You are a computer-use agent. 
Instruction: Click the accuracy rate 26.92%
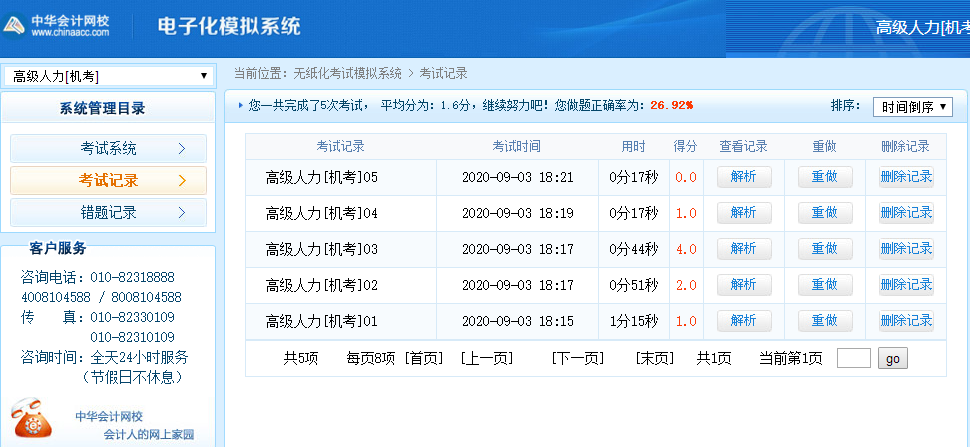(x=671, y=106)
